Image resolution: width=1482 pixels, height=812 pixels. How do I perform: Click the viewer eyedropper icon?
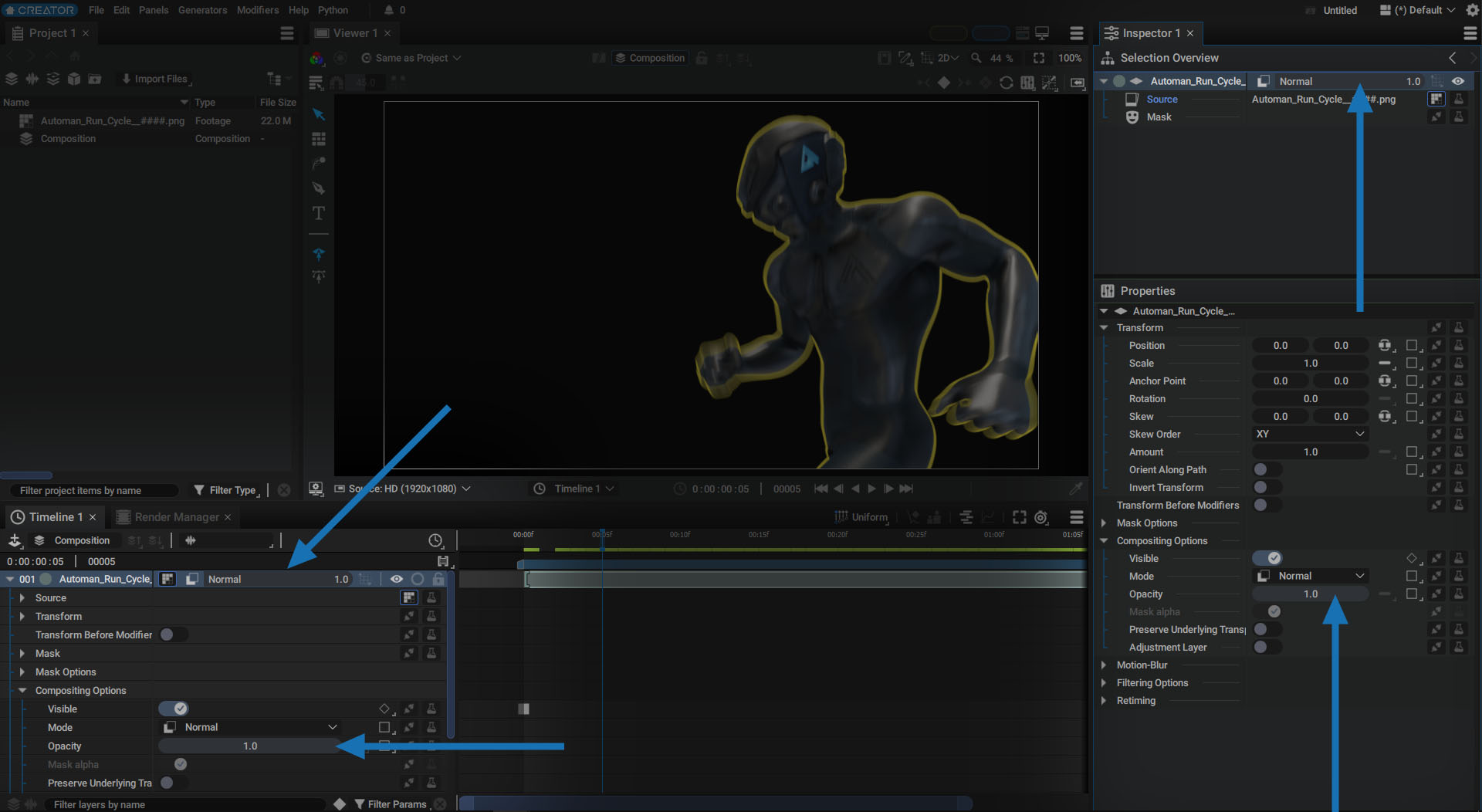[1075, 489]
